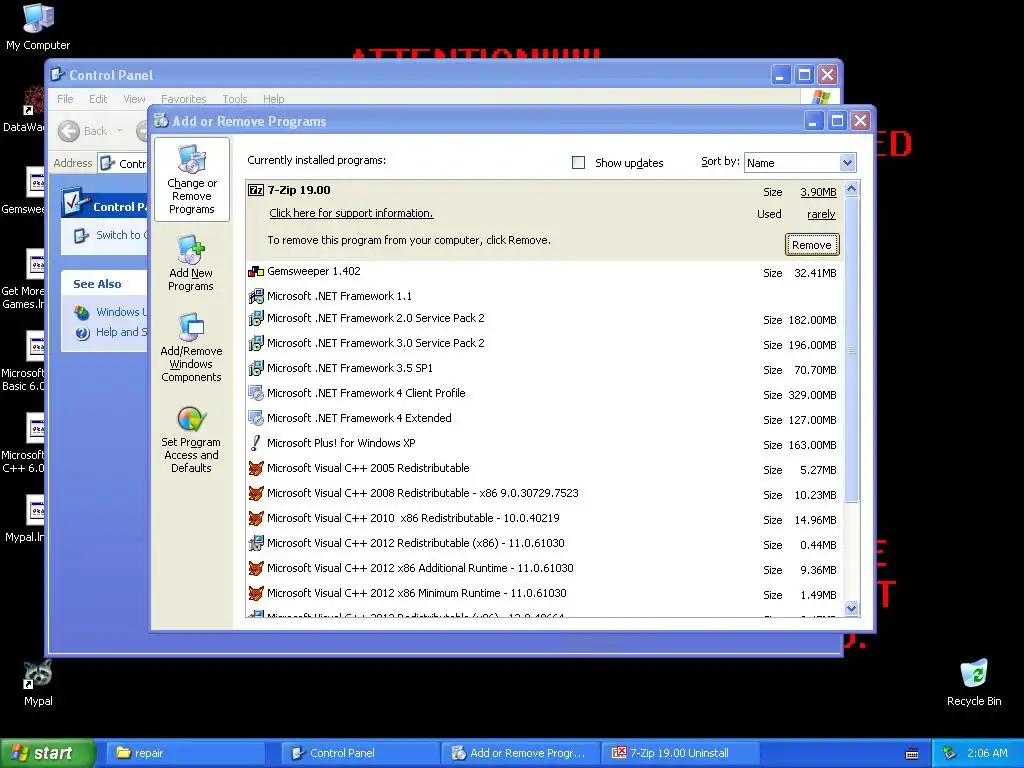Click Visual C++ 2012 x86 Minimum Runtime icon
This screenshot has height=768, width=1024.
pos(256,593)
